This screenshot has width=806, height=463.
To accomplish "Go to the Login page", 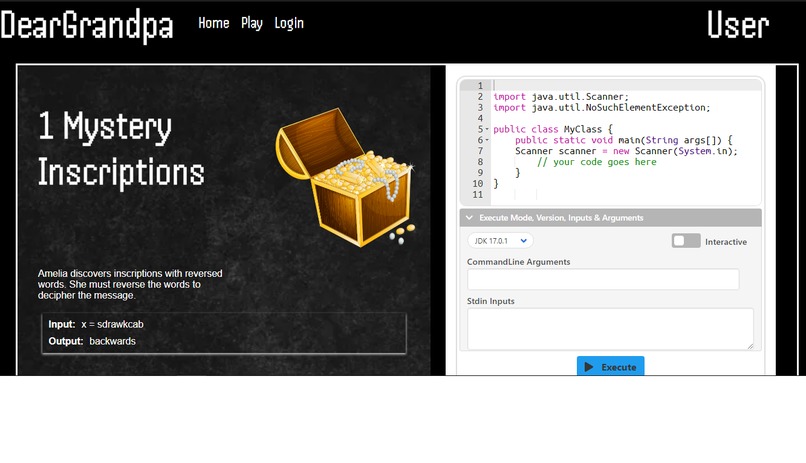I will point(289,23).
